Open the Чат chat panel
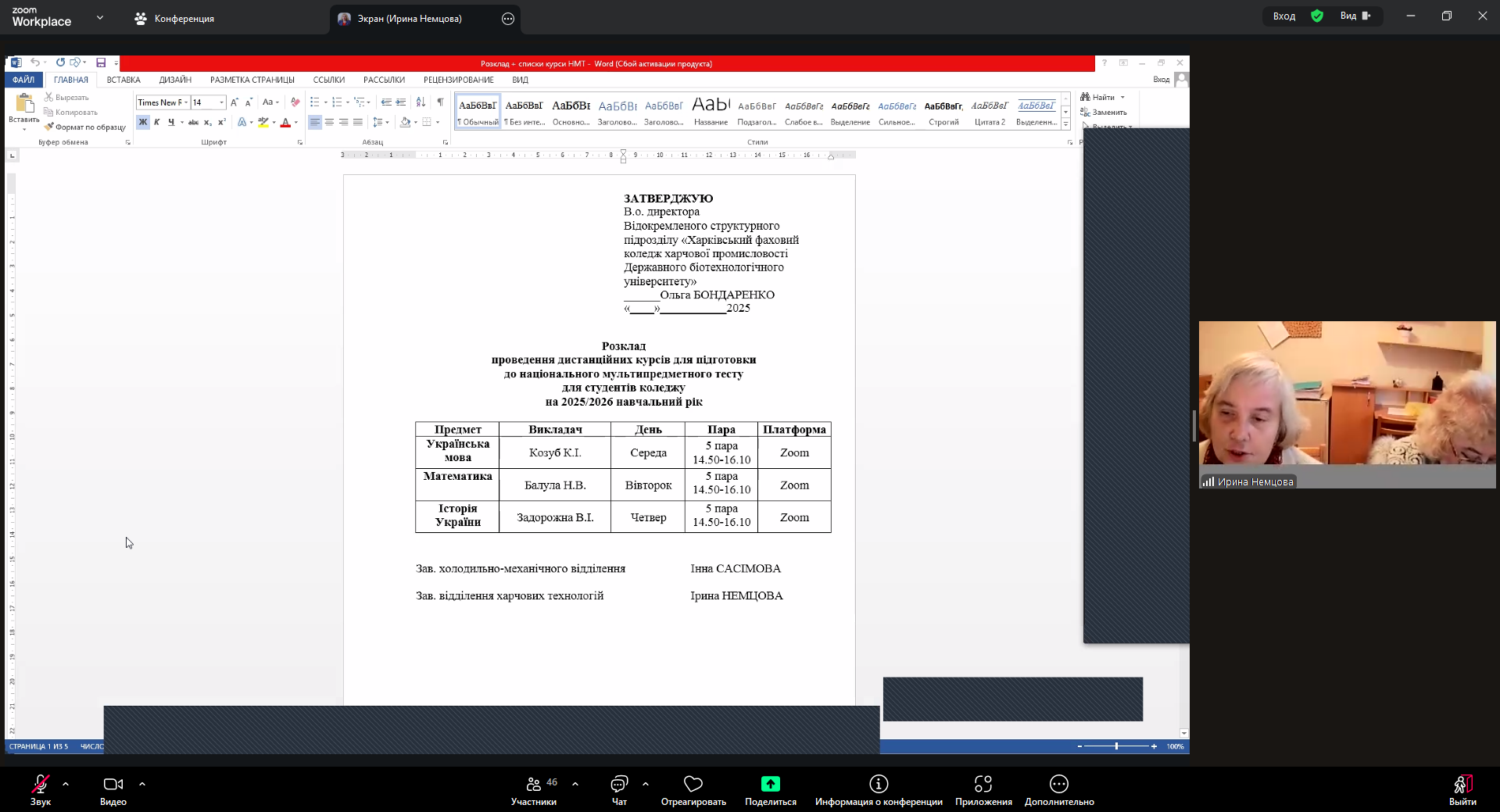 619,784
